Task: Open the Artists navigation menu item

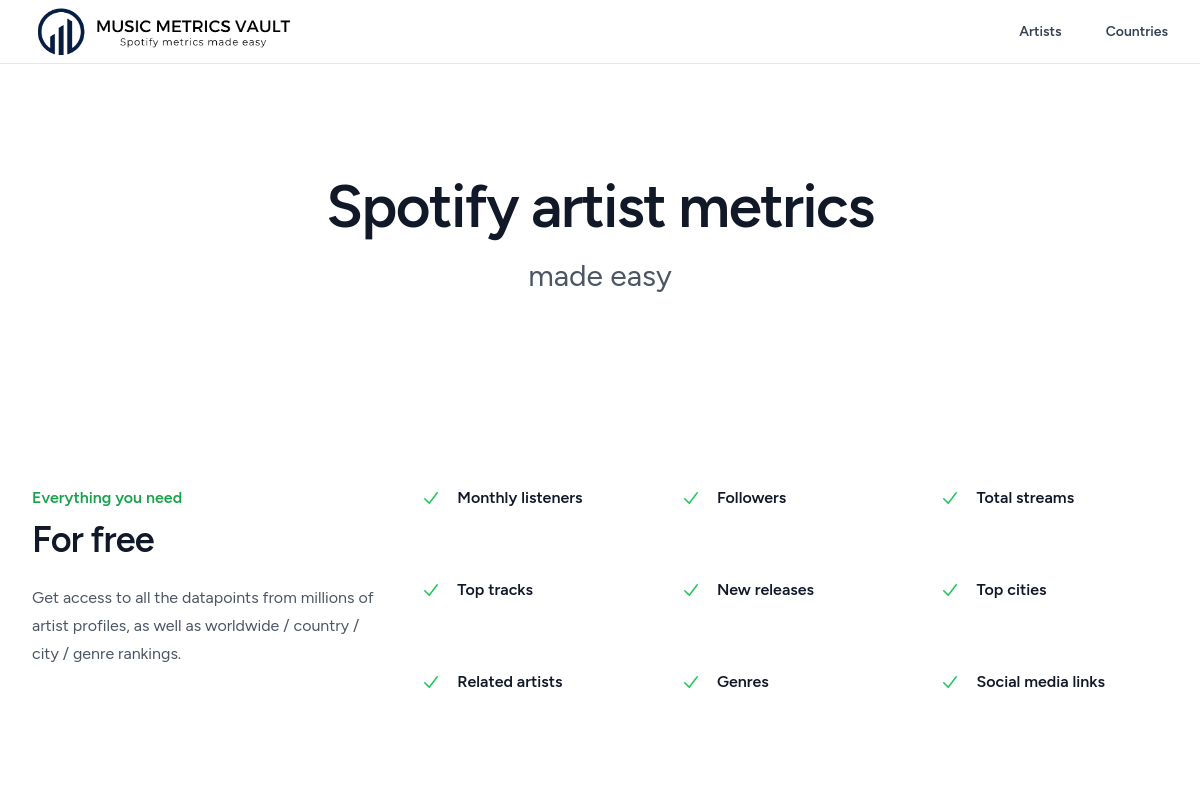Action: 1040,32
